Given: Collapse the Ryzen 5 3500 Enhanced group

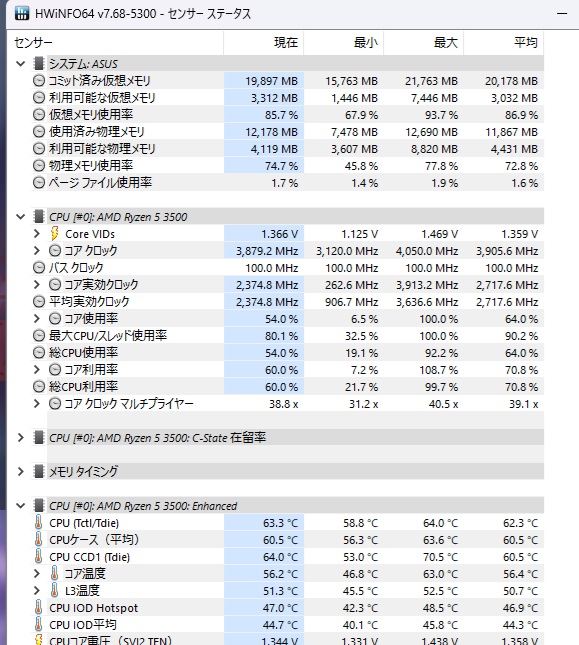Looking at the screenshot, I should [21, 506].
